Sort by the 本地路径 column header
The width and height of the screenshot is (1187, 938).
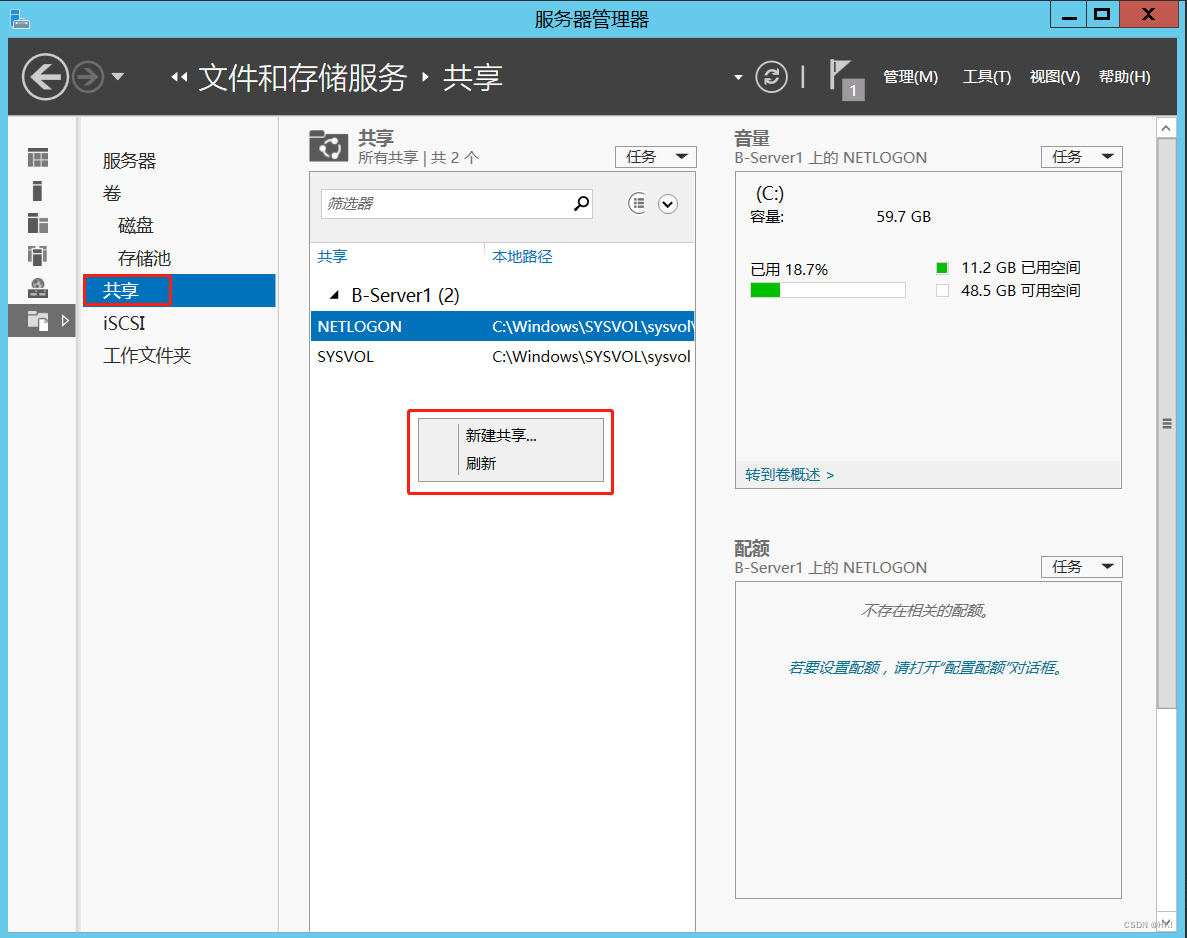tap(522, 257)
